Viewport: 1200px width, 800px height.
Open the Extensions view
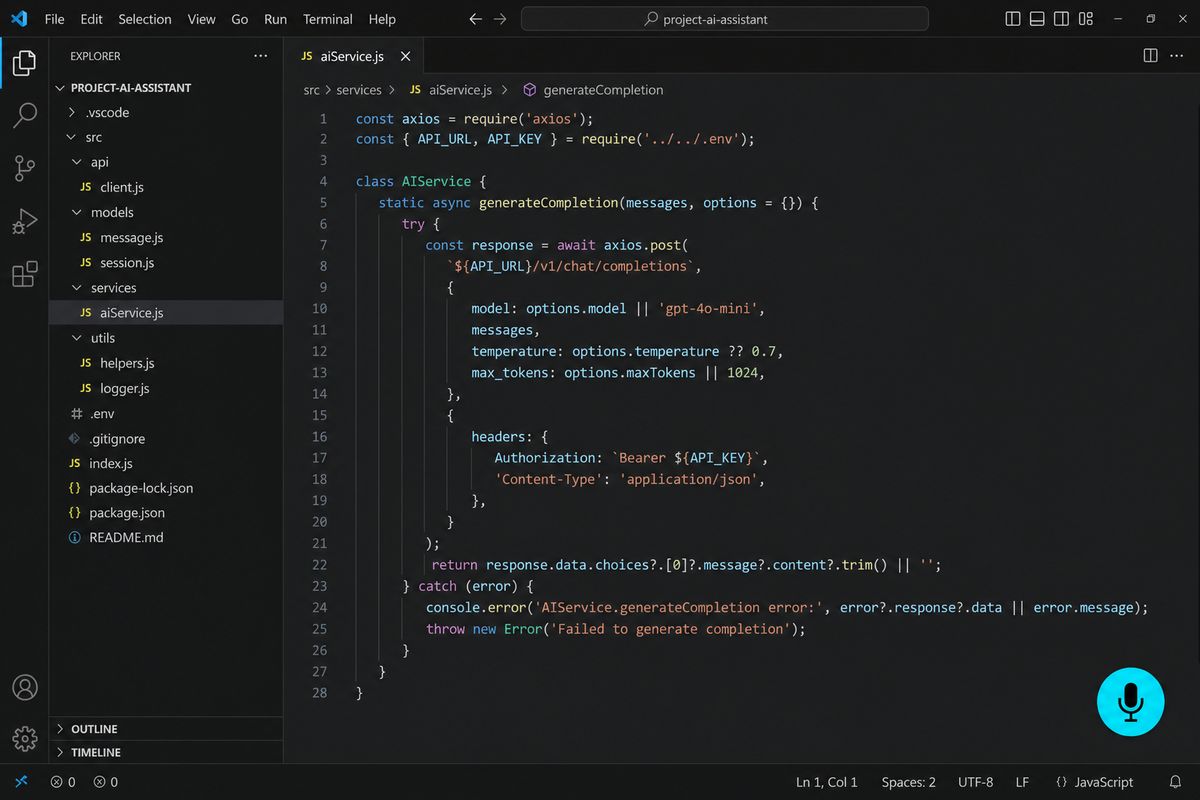coord(24,274)
